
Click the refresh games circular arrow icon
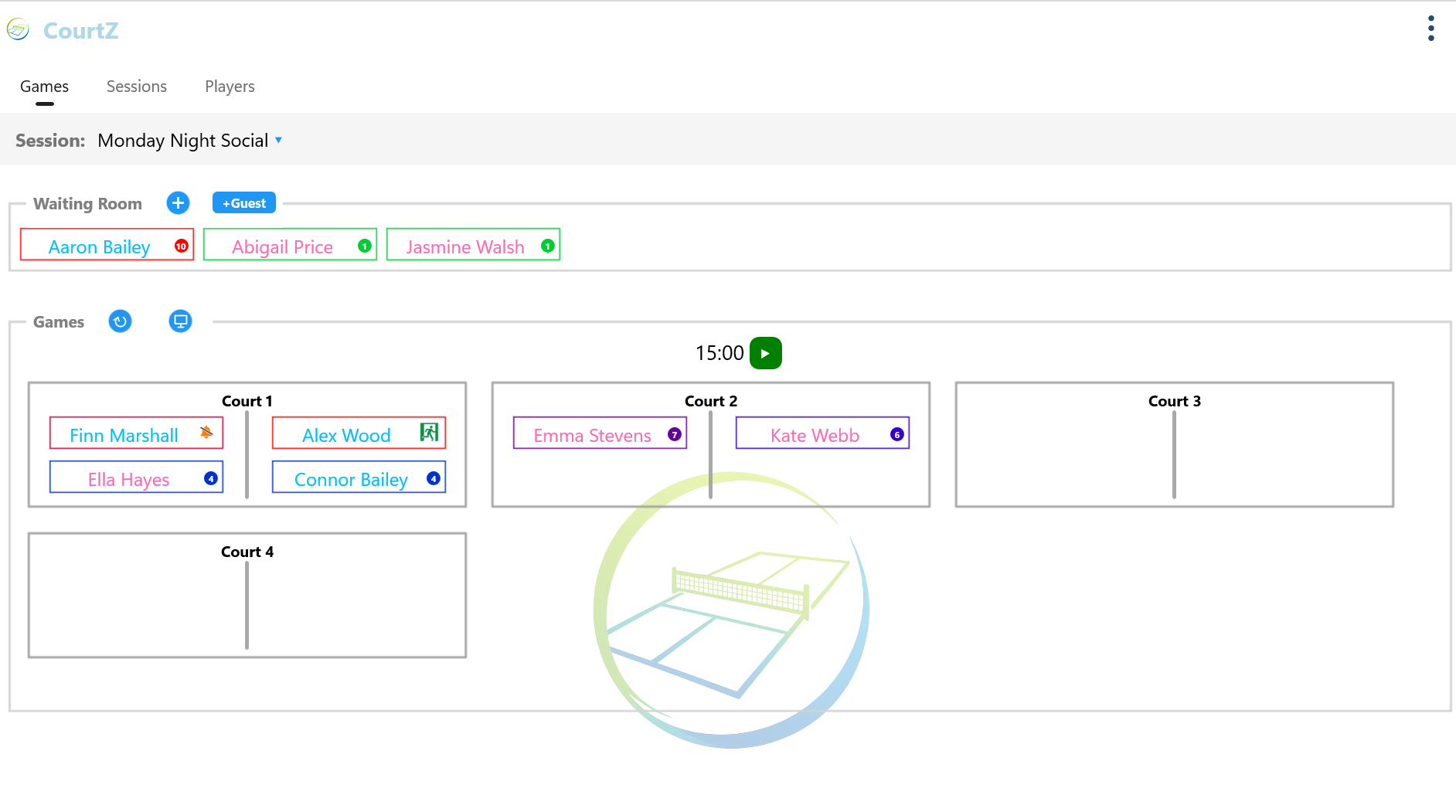[120, 321]
